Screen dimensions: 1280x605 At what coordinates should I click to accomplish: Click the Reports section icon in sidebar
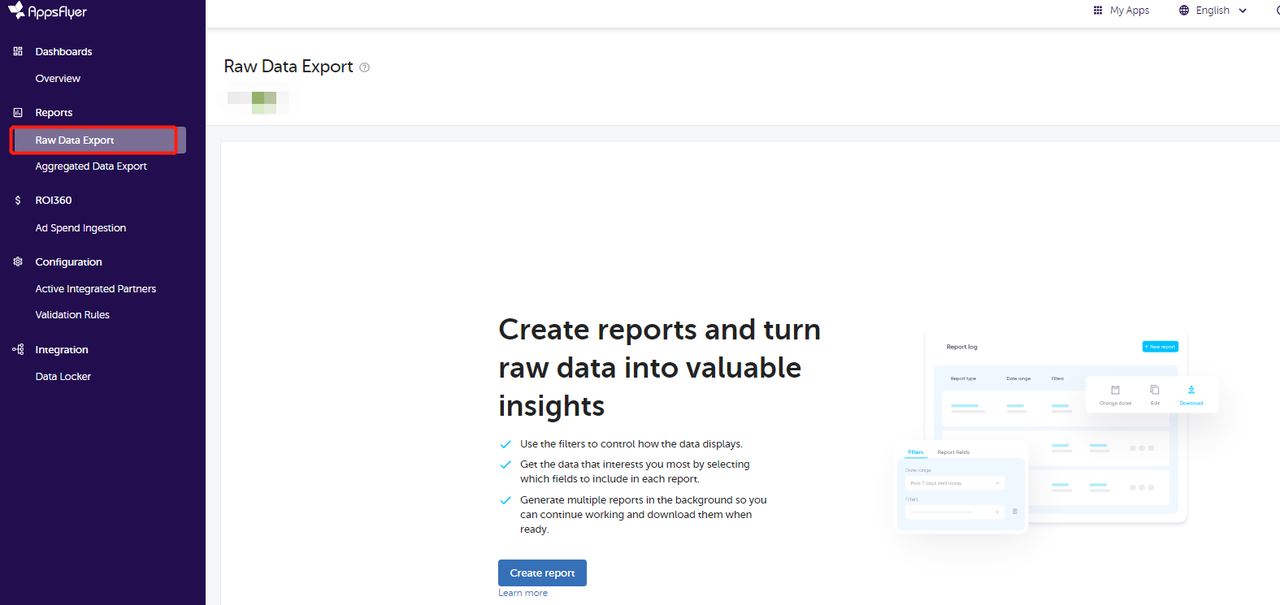pyautogui.click(x=18, y=113)
